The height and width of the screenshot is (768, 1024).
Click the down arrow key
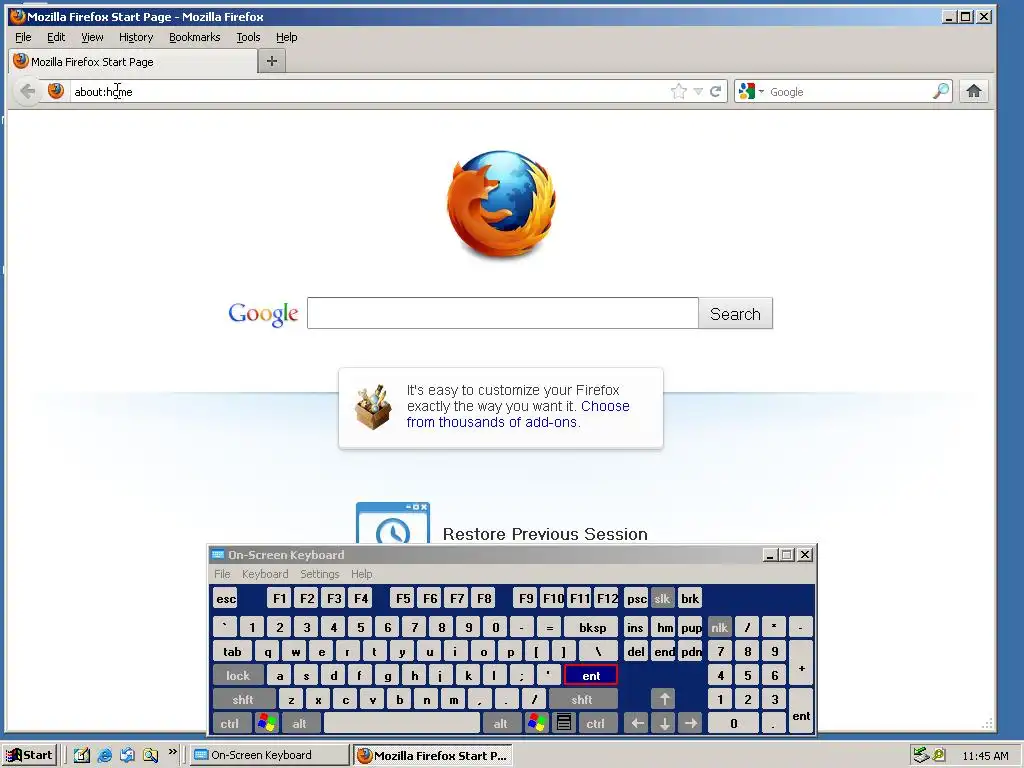[x=664, y=724]
